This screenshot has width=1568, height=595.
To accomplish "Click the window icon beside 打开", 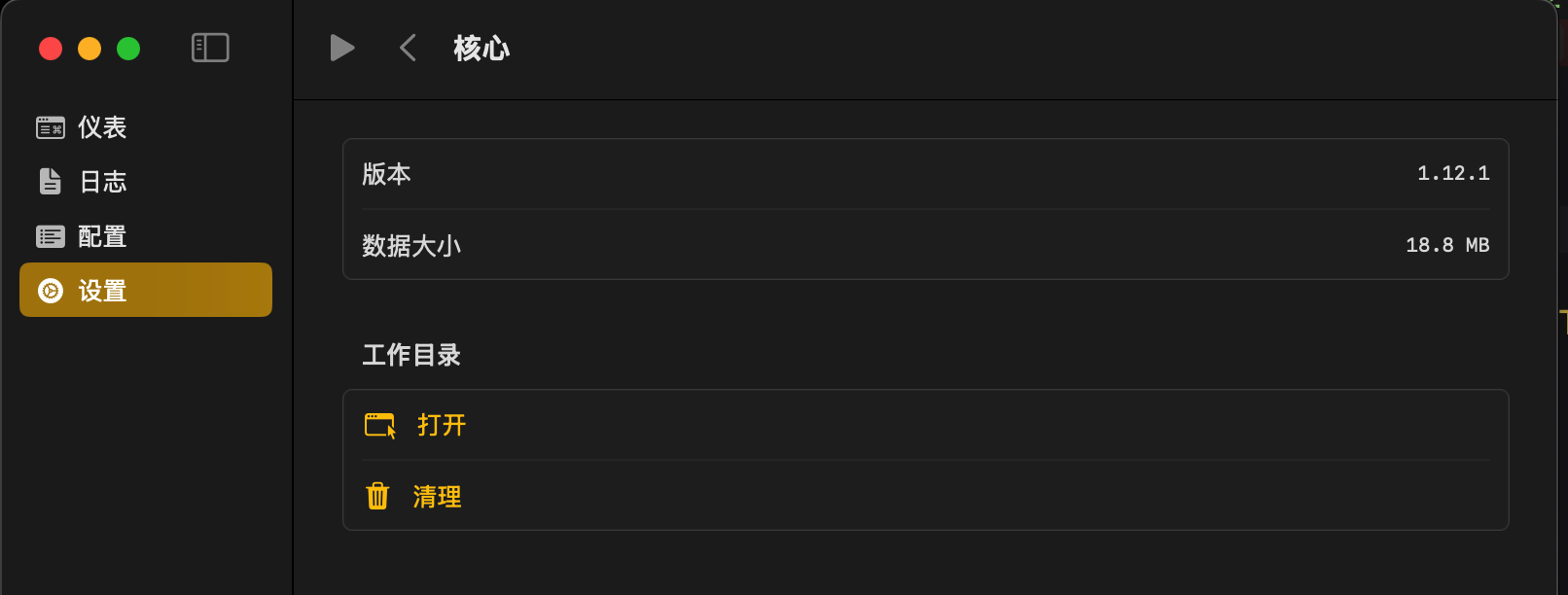I will 379,425.
